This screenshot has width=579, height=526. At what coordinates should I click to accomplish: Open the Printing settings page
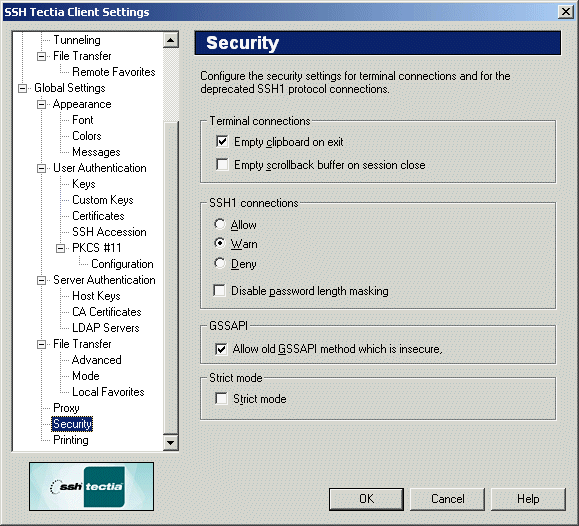tap(71, 440)
